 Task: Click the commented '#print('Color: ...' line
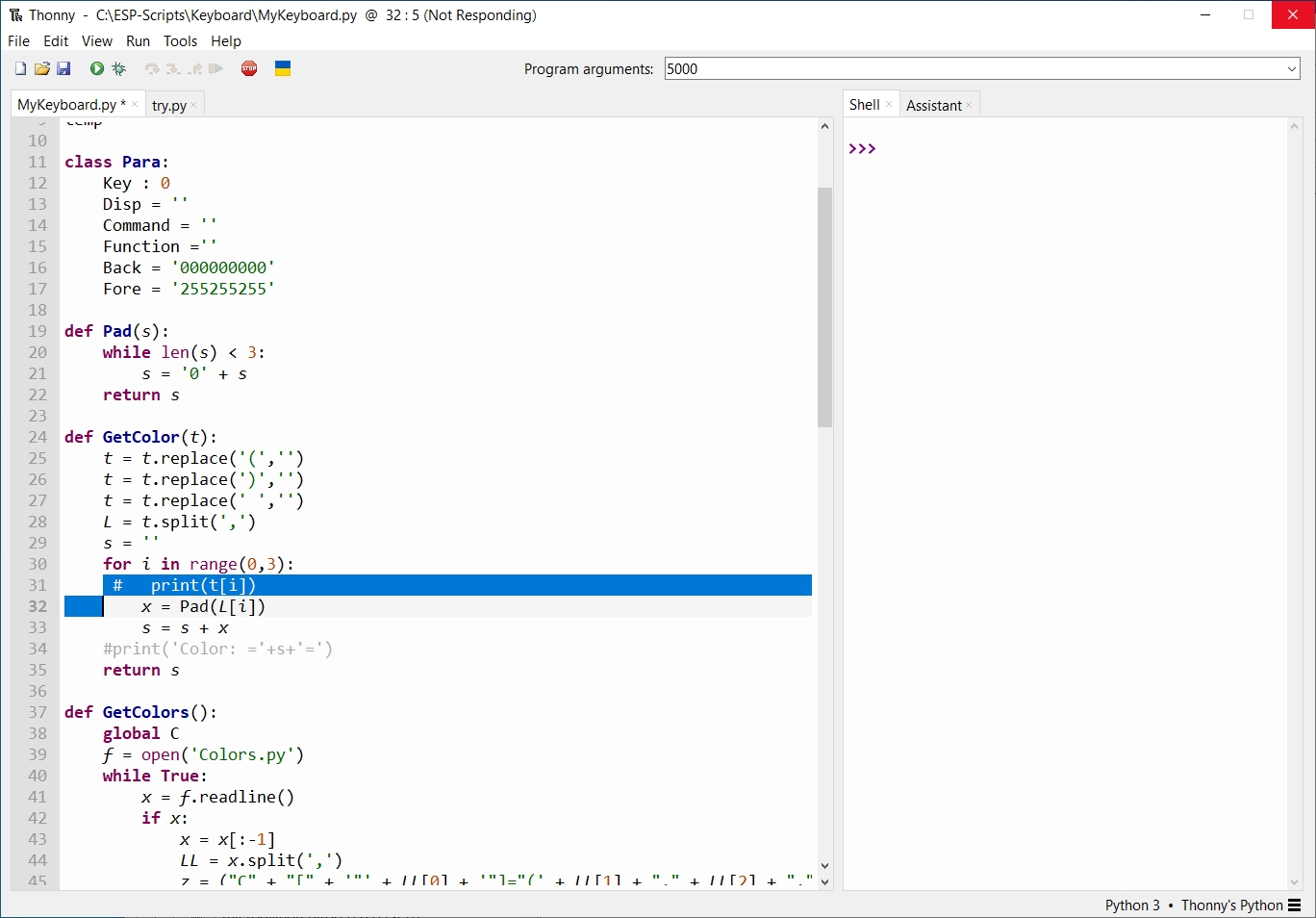point(217,649)
